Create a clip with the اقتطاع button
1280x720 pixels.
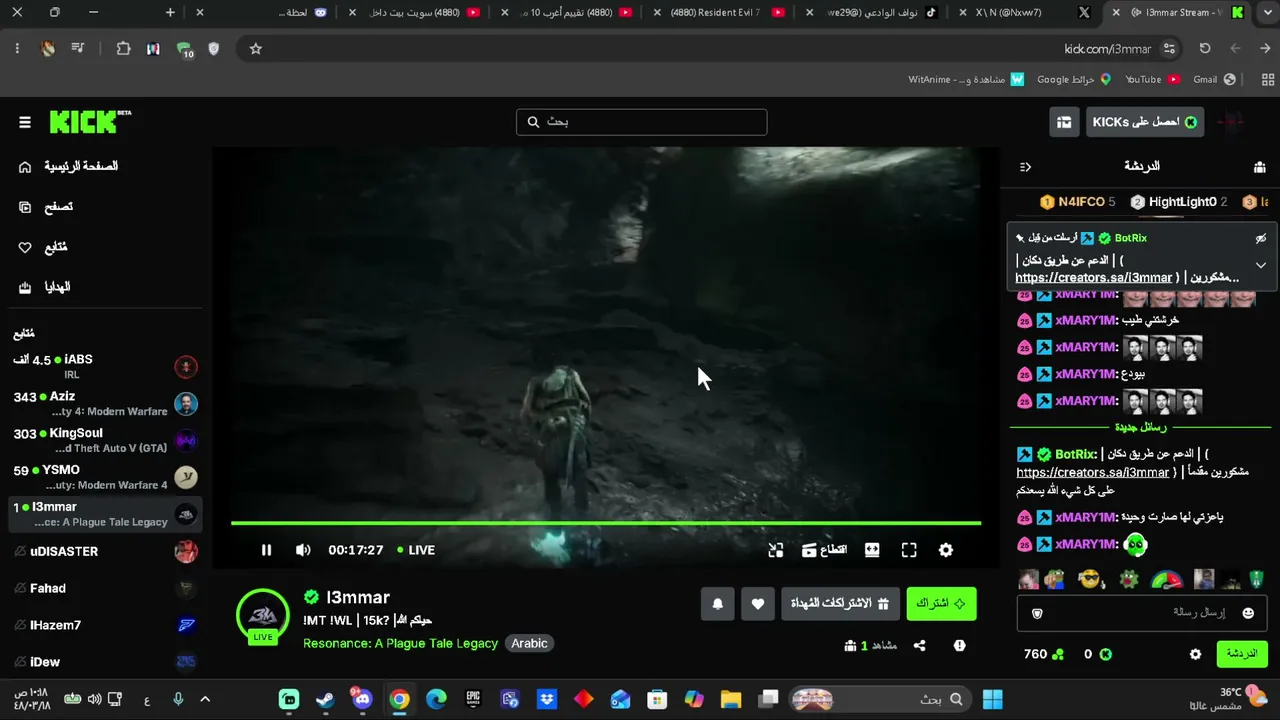(824, 550)
